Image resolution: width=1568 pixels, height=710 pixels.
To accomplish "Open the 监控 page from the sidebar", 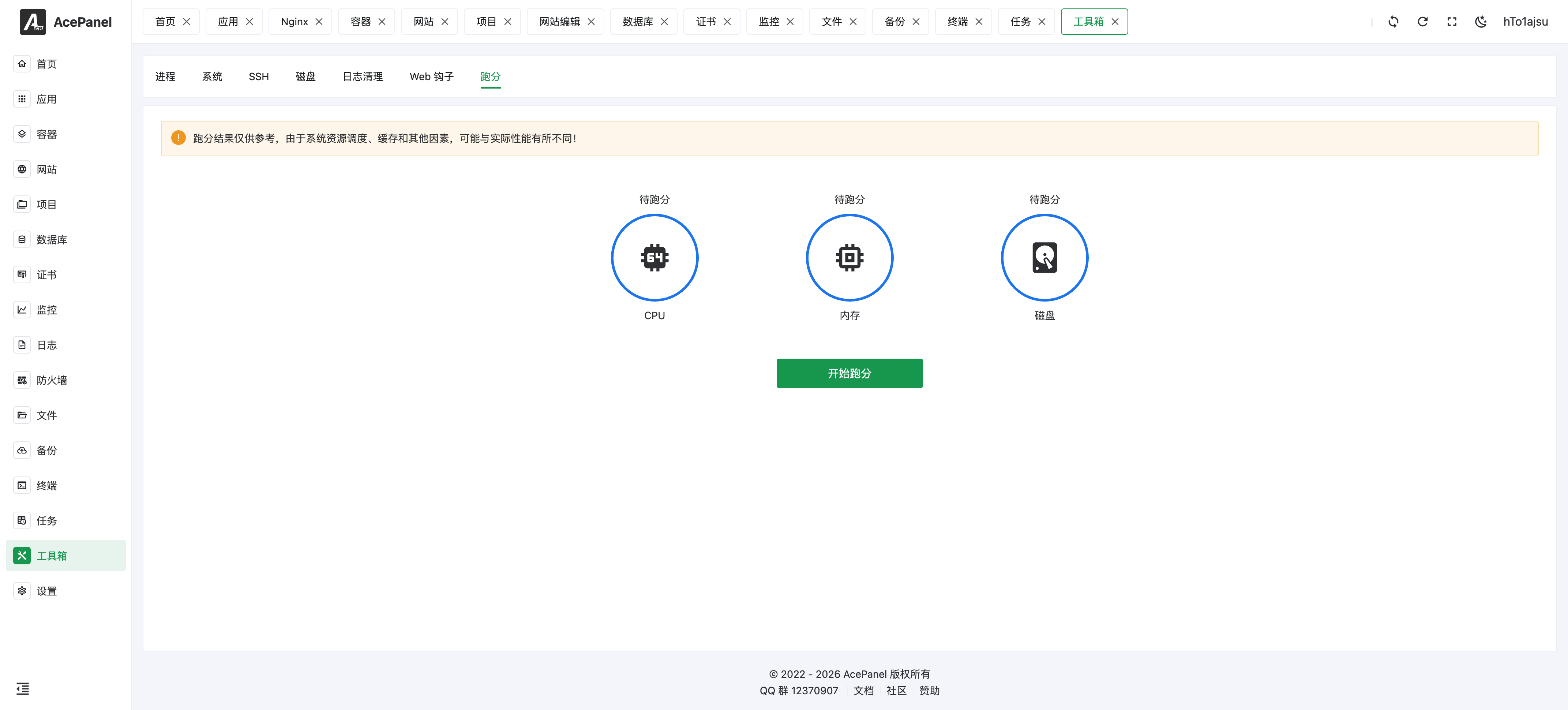I will 47,309.
